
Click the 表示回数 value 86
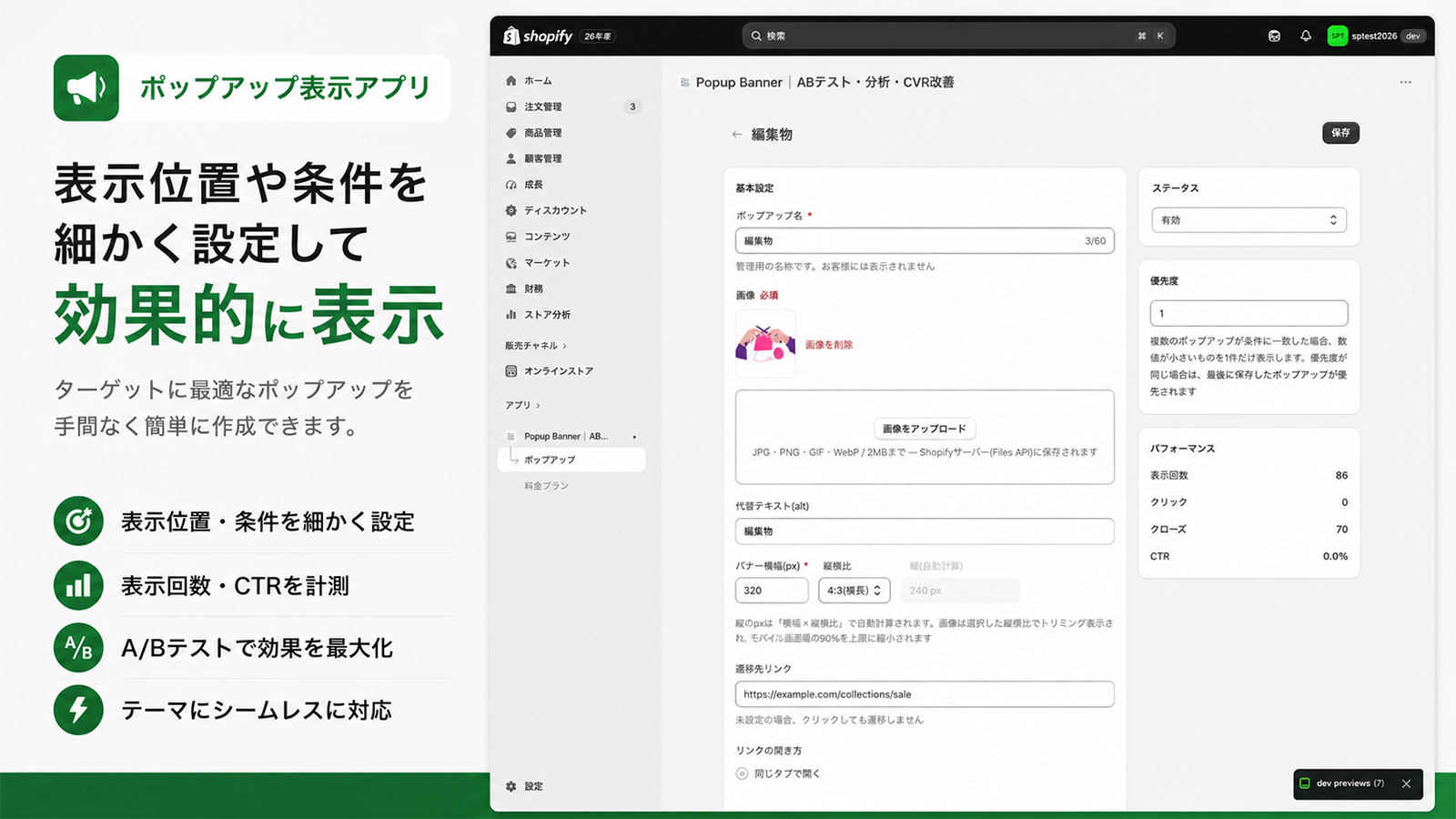click(x=1341, y=475)
